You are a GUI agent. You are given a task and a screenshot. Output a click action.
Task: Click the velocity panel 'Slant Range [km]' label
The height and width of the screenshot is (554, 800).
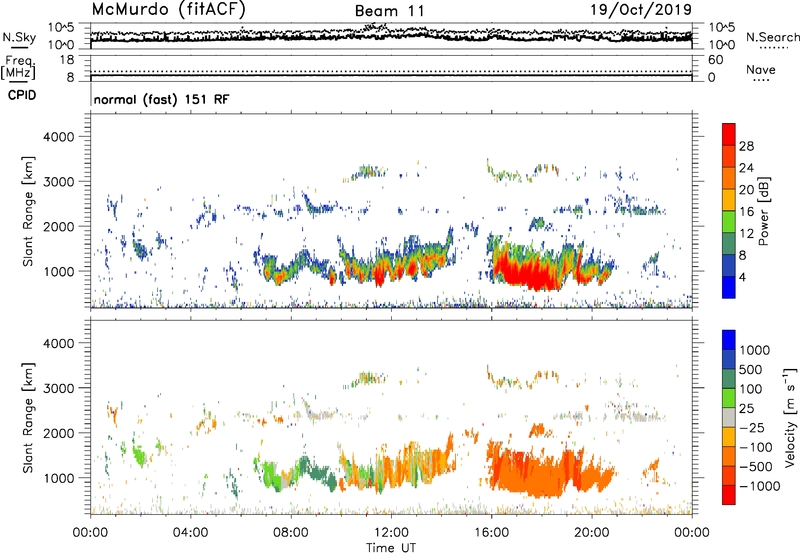(x=28, y=418)
